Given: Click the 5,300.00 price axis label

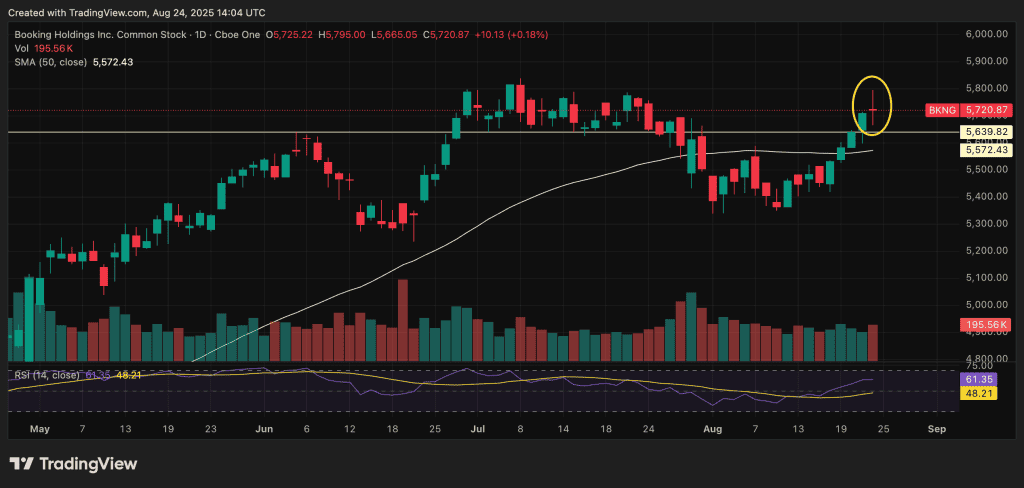Looking at the screenshot, I should pos(986,223).
